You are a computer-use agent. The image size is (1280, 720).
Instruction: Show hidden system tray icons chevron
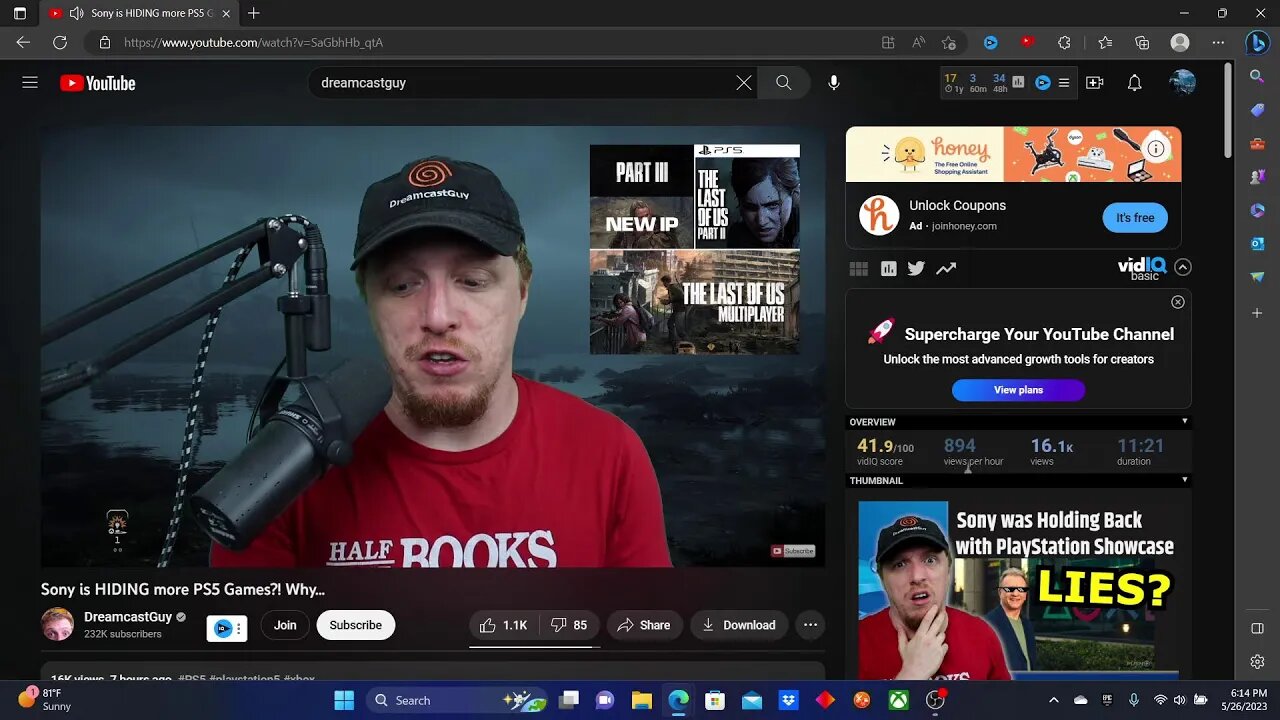click(1053, 700)
